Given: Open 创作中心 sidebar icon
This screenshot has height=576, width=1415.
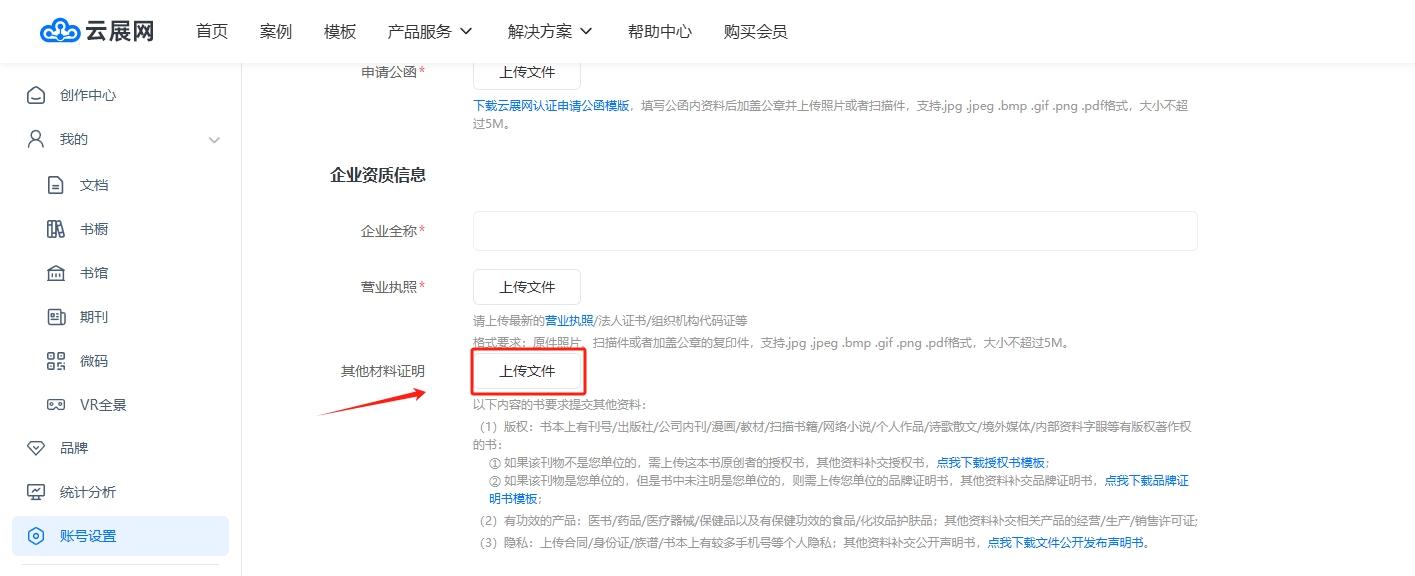Looking at the screenshot, I should click(36, 96).
